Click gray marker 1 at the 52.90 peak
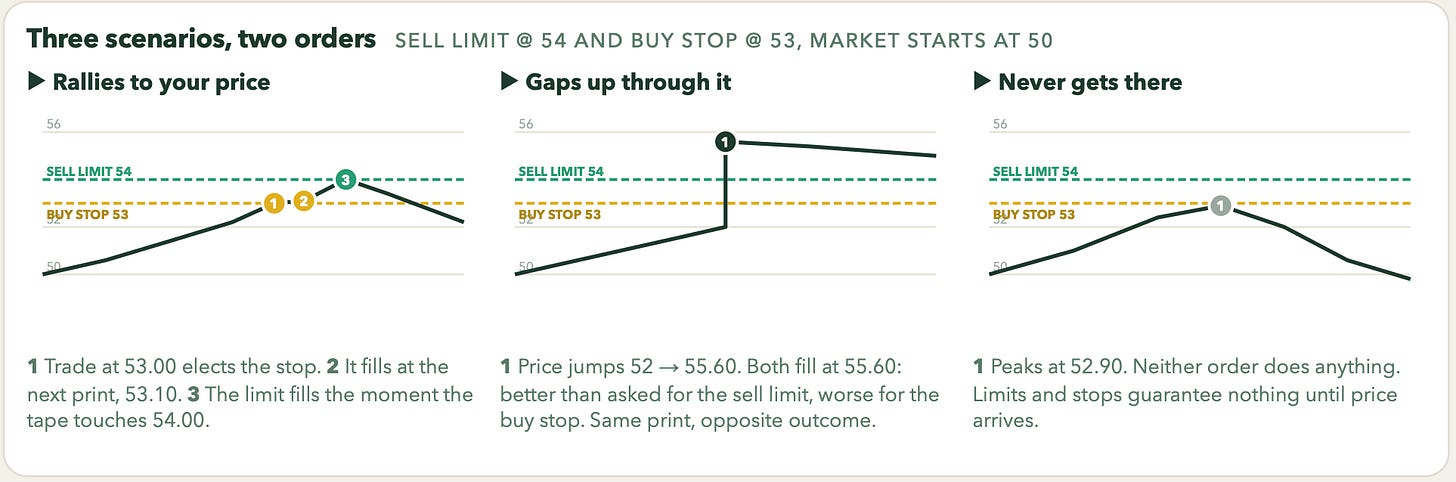1456x482 pixels. coord(1220,206)
